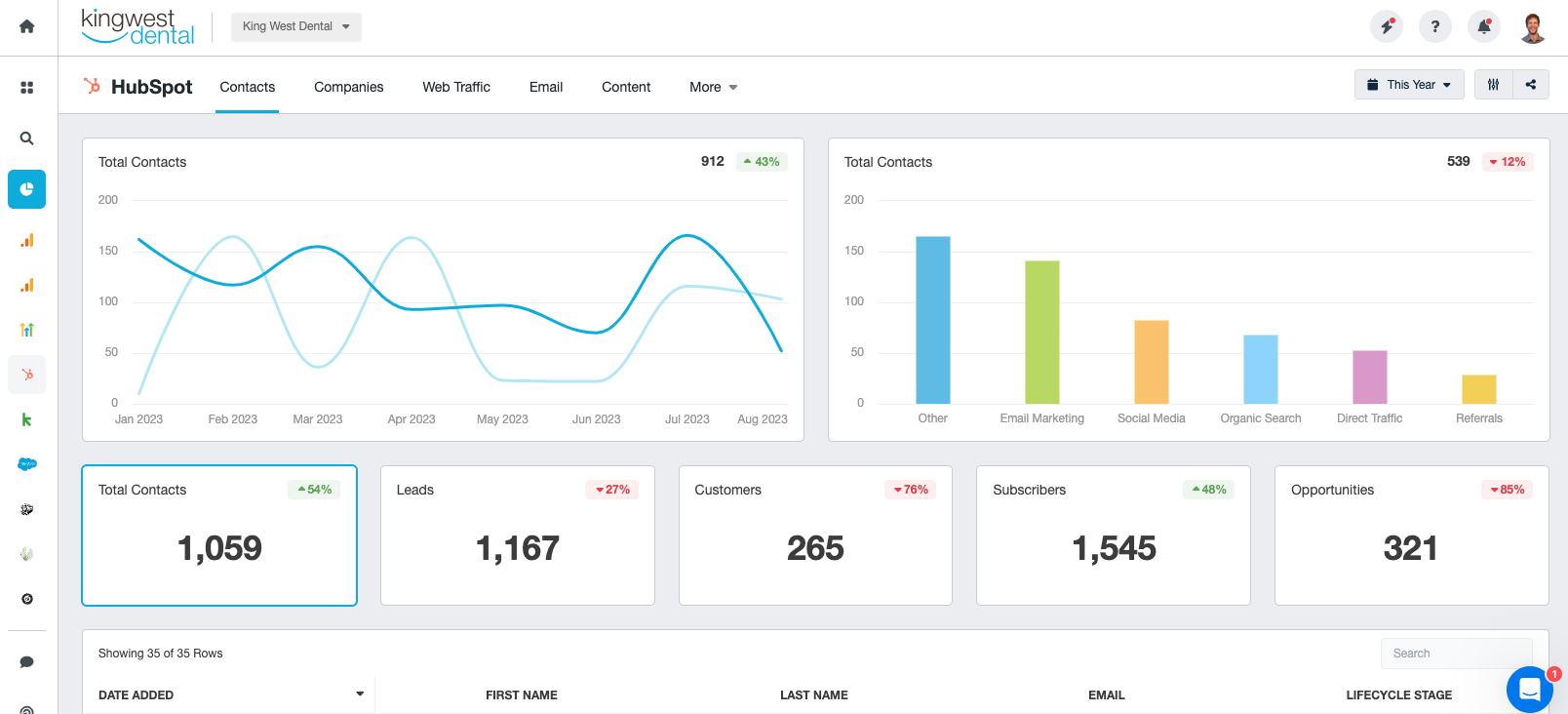The width and height of the screenshot is (1568, 714).
Task: Switch to the Companies tab
Action: 348,87
